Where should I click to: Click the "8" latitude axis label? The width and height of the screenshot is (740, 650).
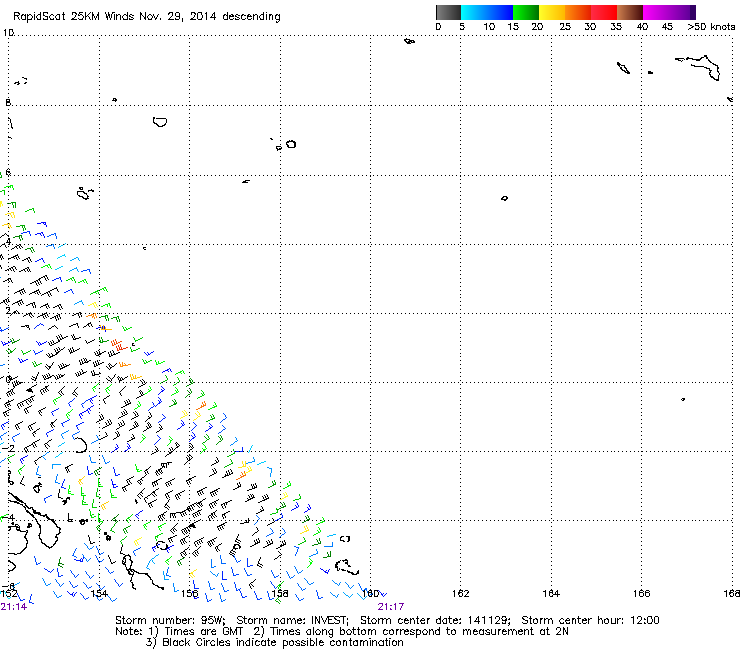pos(8,102)
